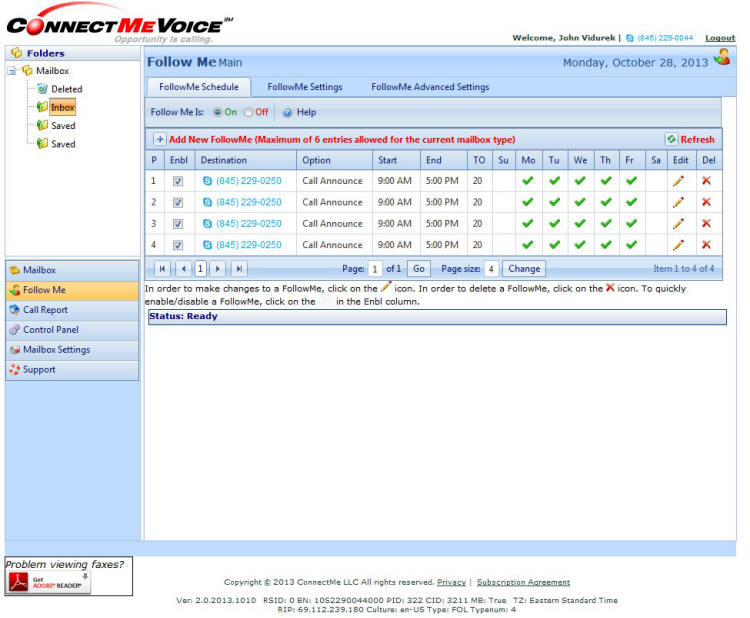Select the Follow Me On radio button
750x618 pixels.
(218, 112)
